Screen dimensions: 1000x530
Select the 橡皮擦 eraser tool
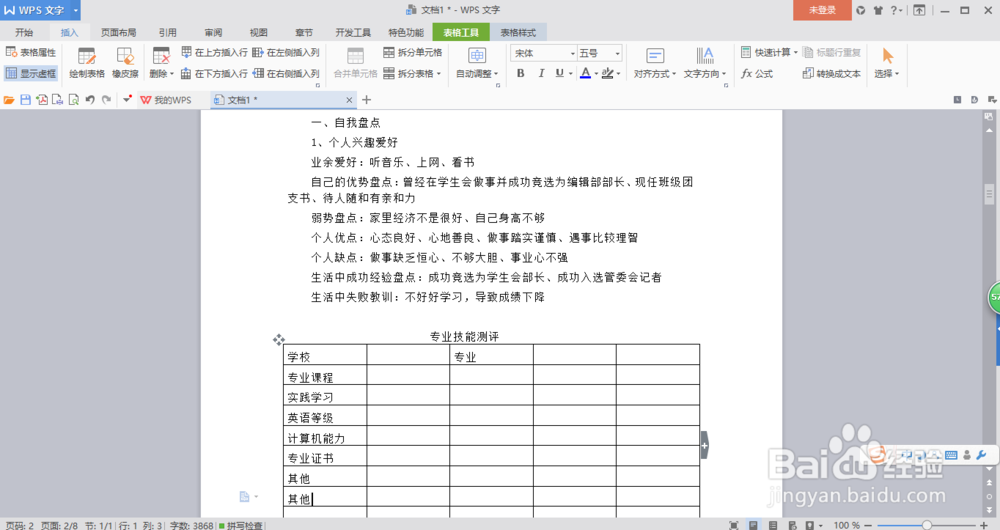click(125, 63)
